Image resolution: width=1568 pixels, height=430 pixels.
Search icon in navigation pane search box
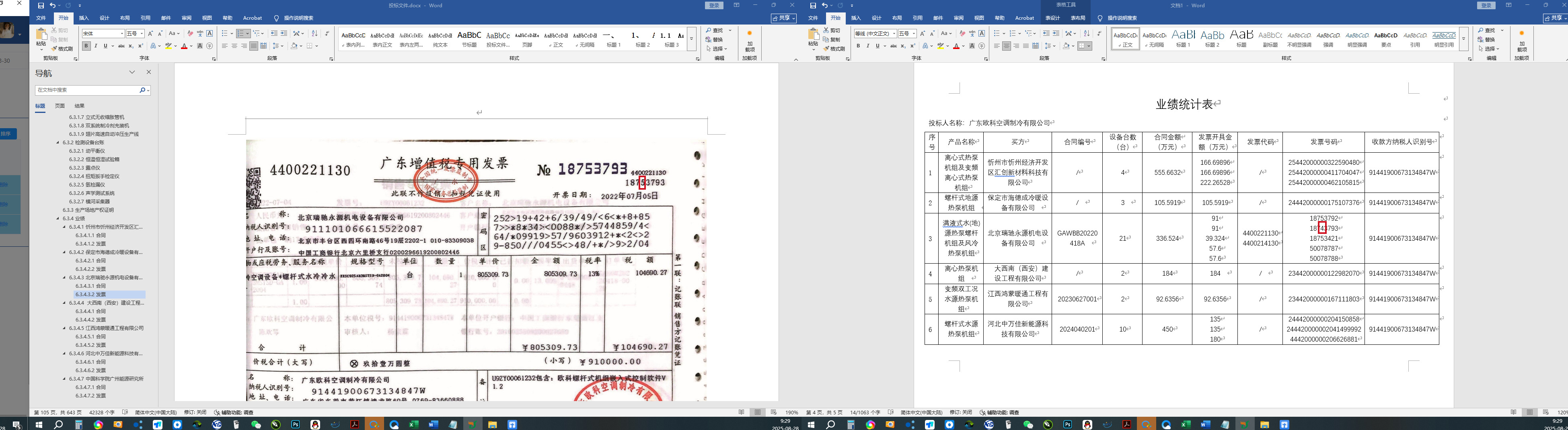(142, 90)
